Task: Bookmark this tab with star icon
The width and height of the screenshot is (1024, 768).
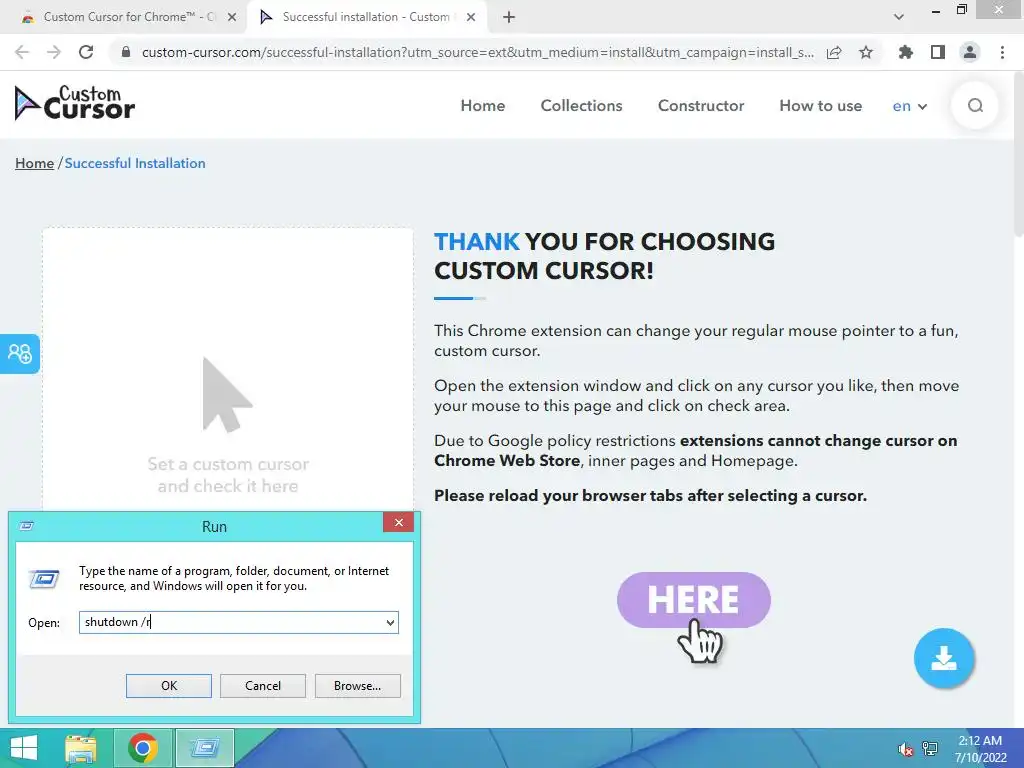Action: click(866, 52)
